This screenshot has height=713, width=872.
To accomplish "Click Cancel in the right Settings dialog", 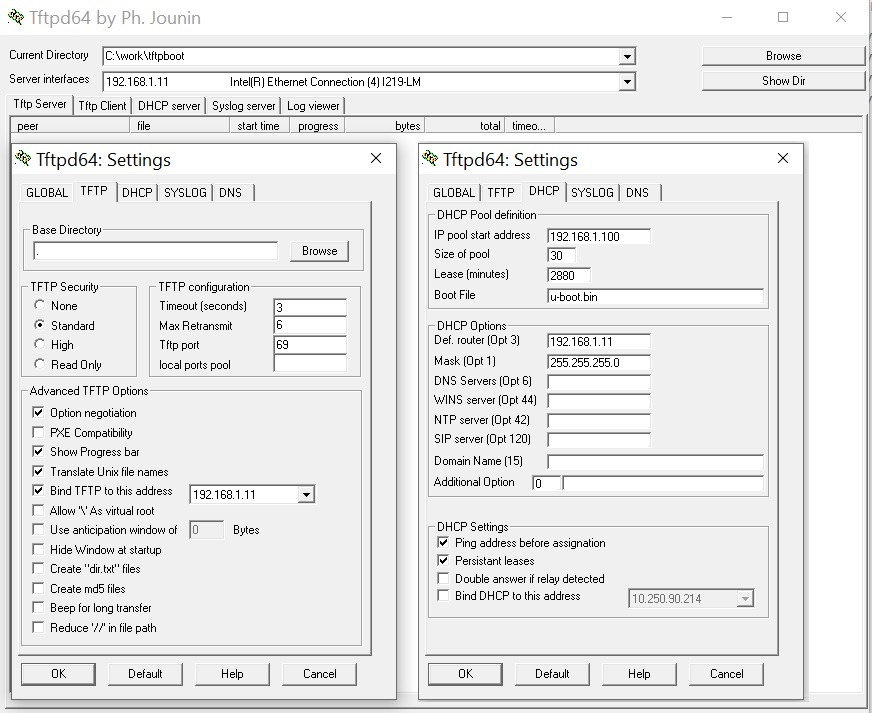I will (726, 674).
